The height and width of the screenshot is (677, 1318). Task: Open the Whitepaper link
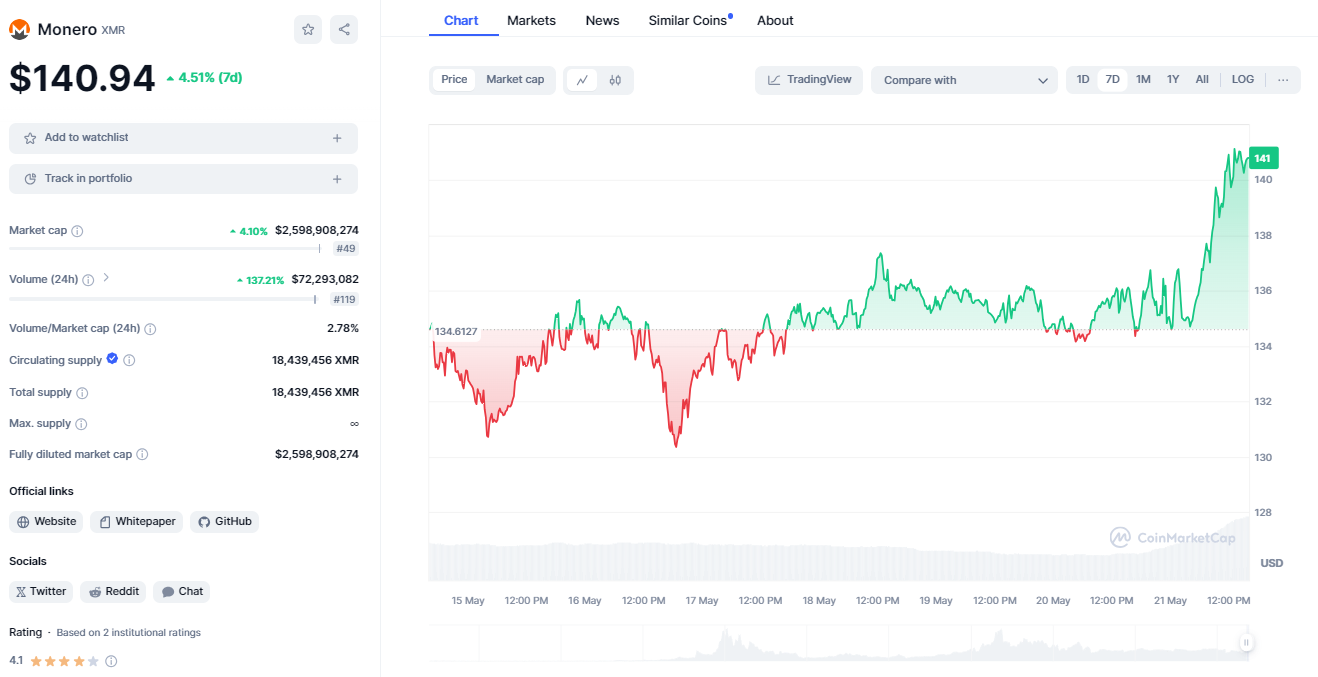tap(136, 521)
